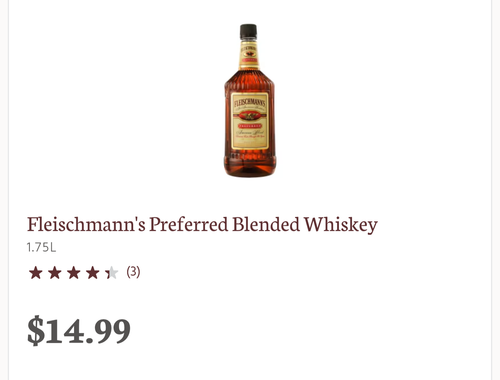Viewport: 500px width, 380px height.
Task: Click the word Whiskey in the title
Action: [340, 224]
